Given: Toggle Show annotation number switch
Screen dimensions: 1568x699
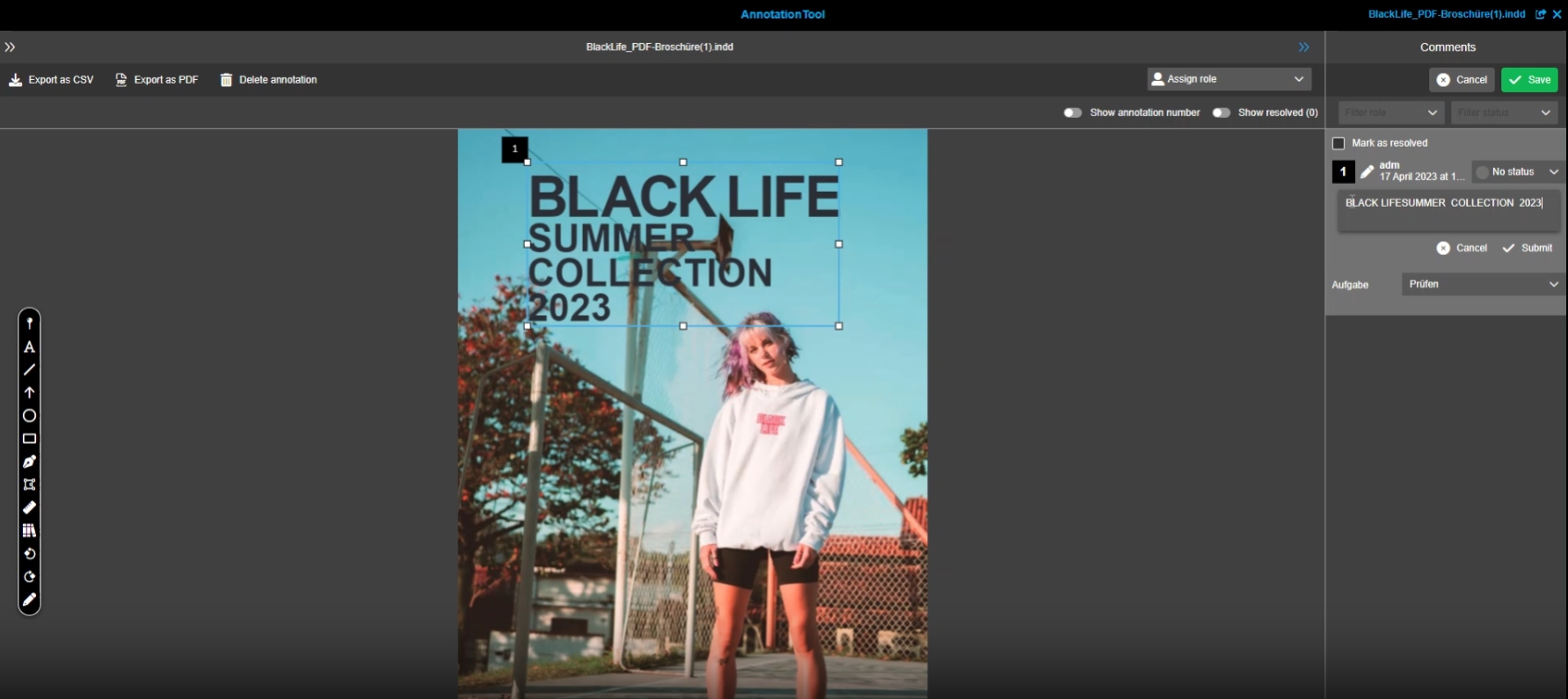Looking at the screenshot, I should coord(1072,113).
